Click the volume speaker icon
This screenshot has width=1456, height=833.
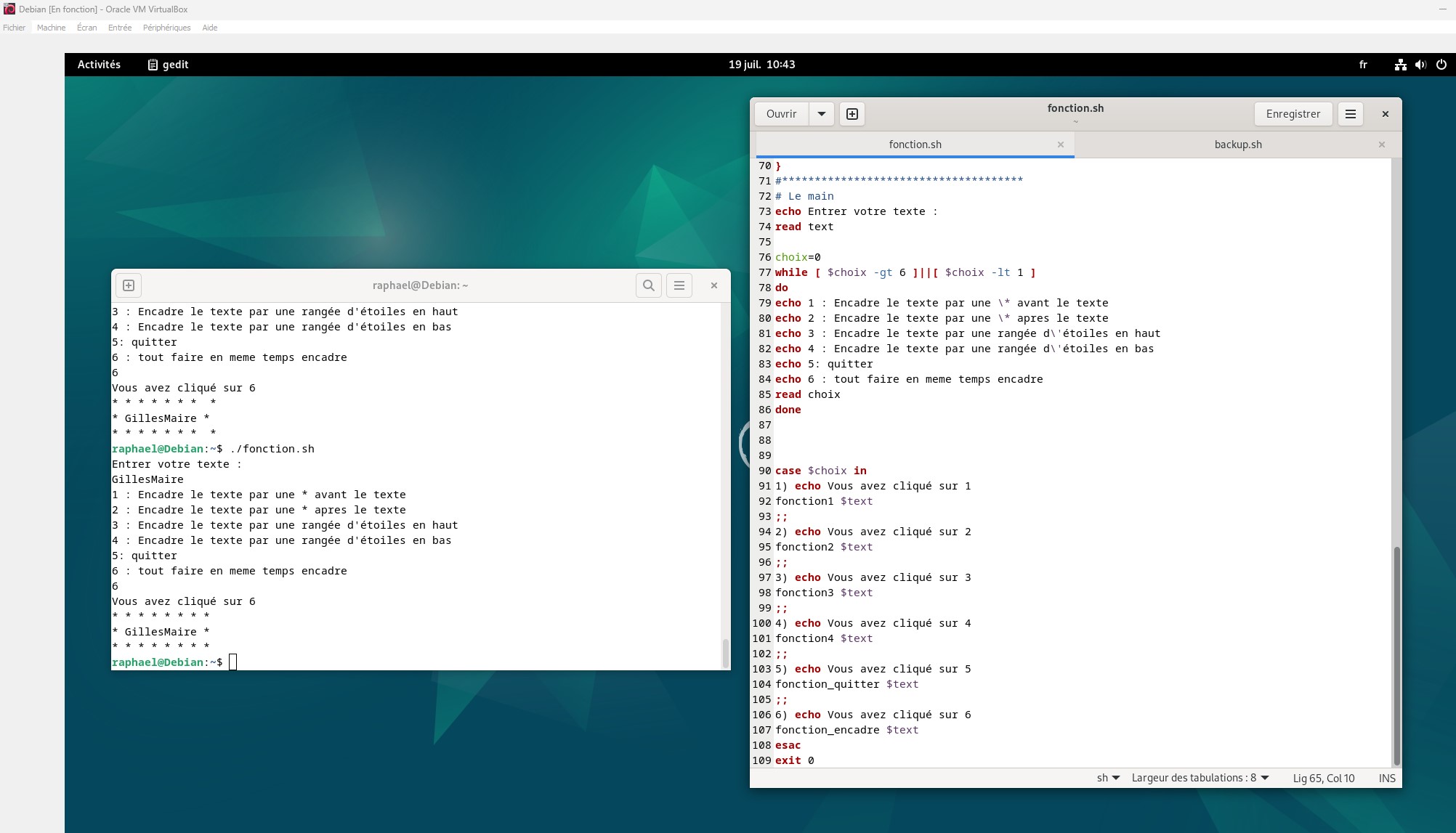pos(1420,65)
